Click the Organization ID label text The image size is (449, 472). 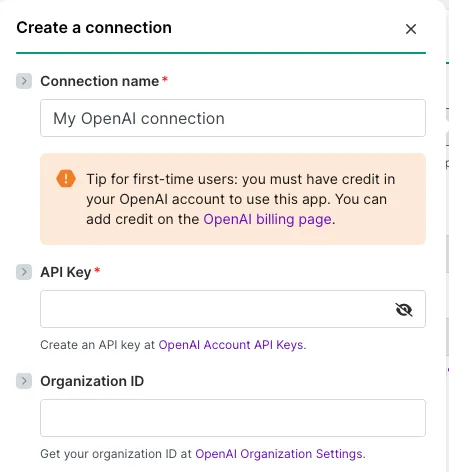[x=92, y=381]
